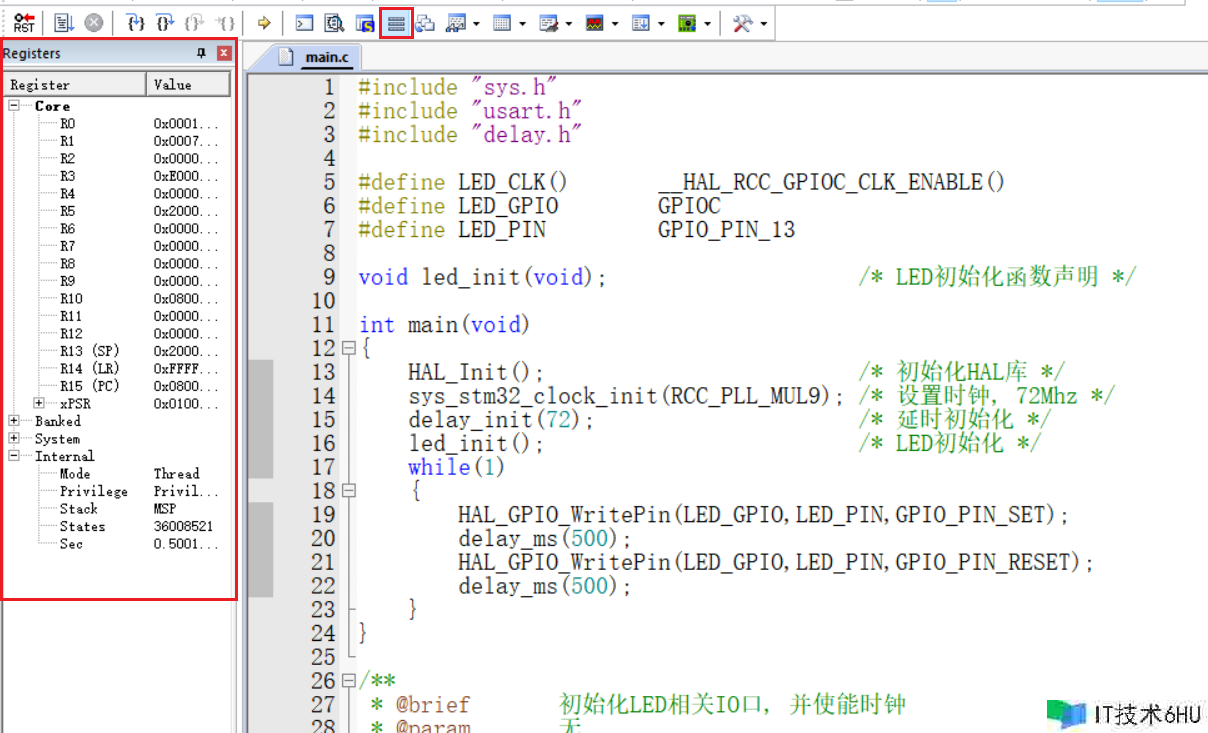Image resolution: width=1208 pixels, height=733 pixels.
Task: Open the Call Stack Window icon
Action: pyautogui.click(x=426, y=23)
